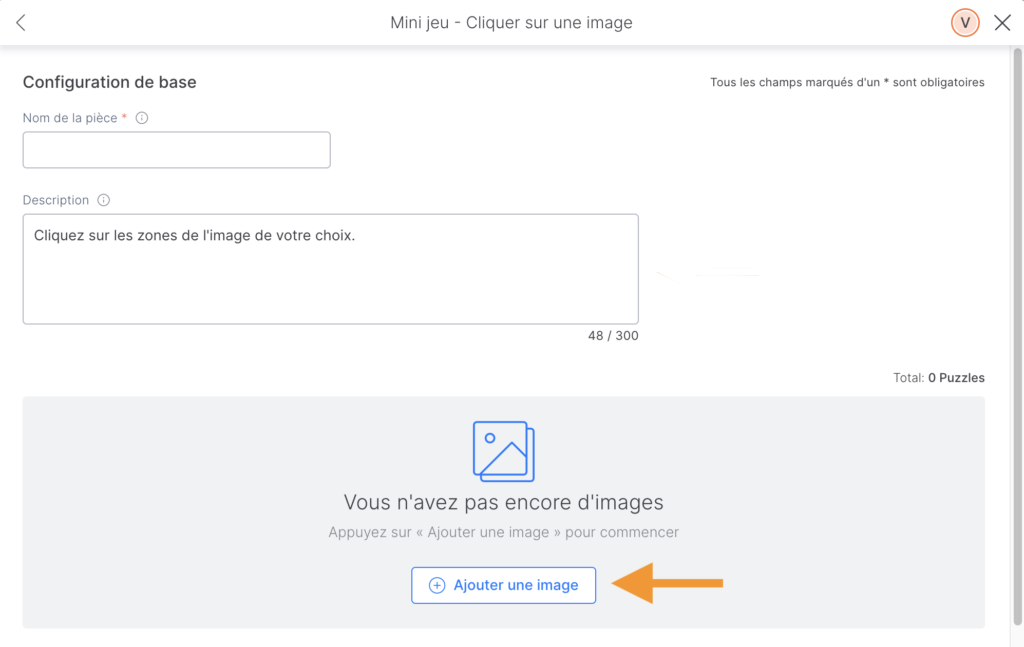This screenshot has height=647, width=1024.
Task: Click the "Description" field label
Action: (56, 200)
